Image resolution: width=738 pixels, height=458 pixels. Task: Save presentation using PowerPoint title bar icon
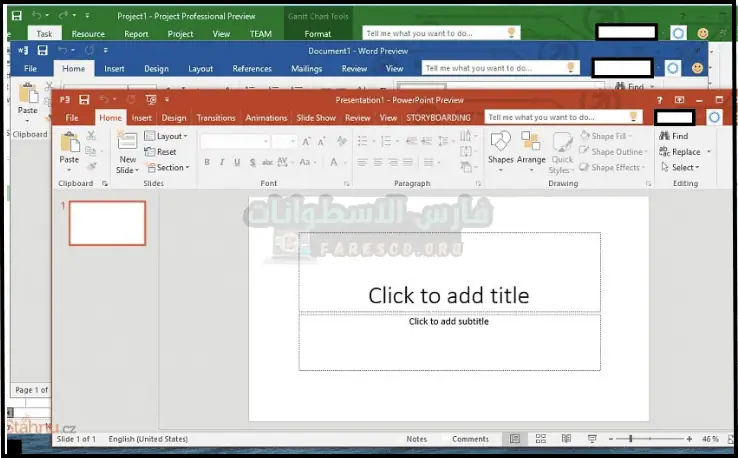83,100
